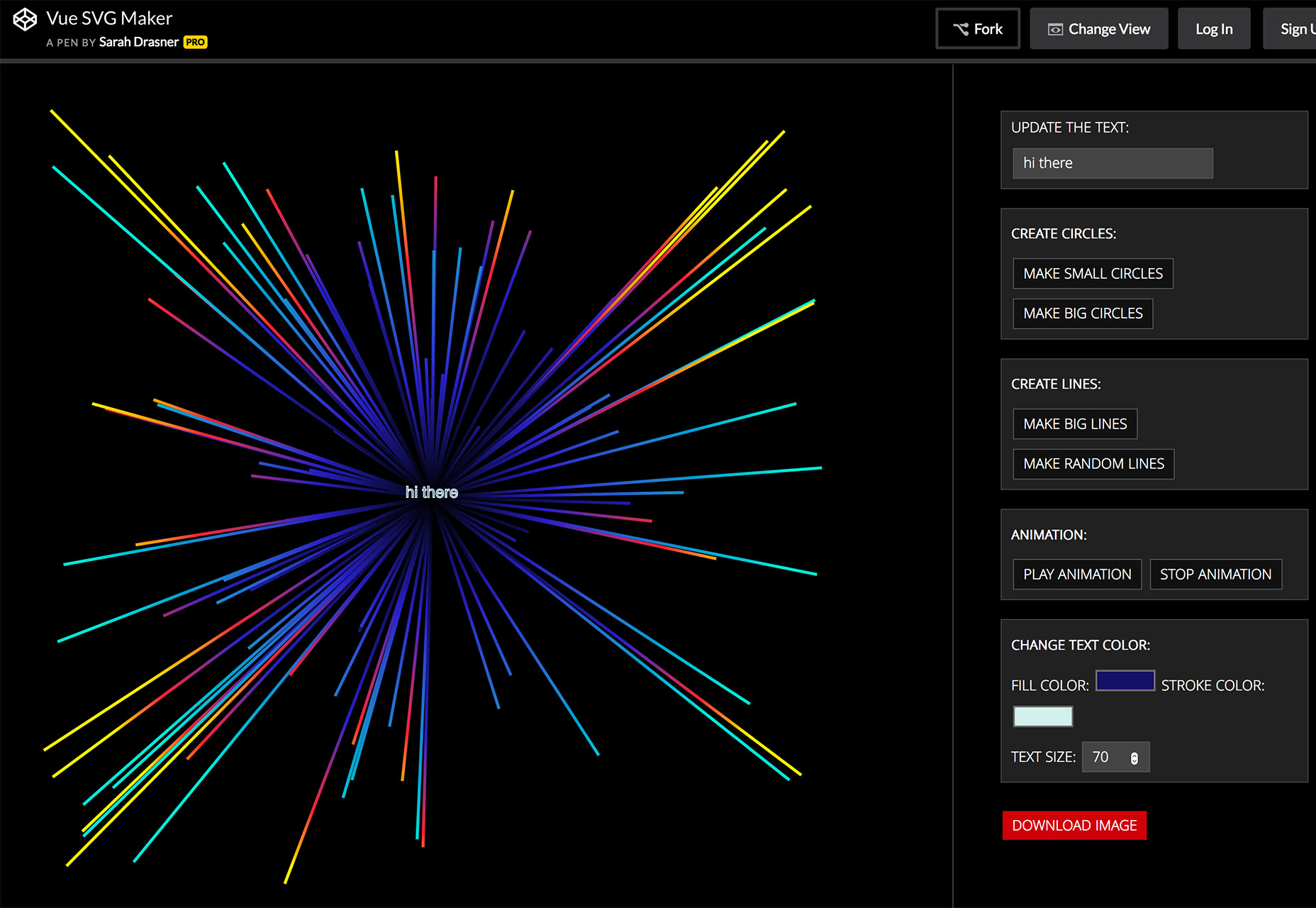
Task: Open Sarah Drasner's profile link
Action: coord(138,43)
